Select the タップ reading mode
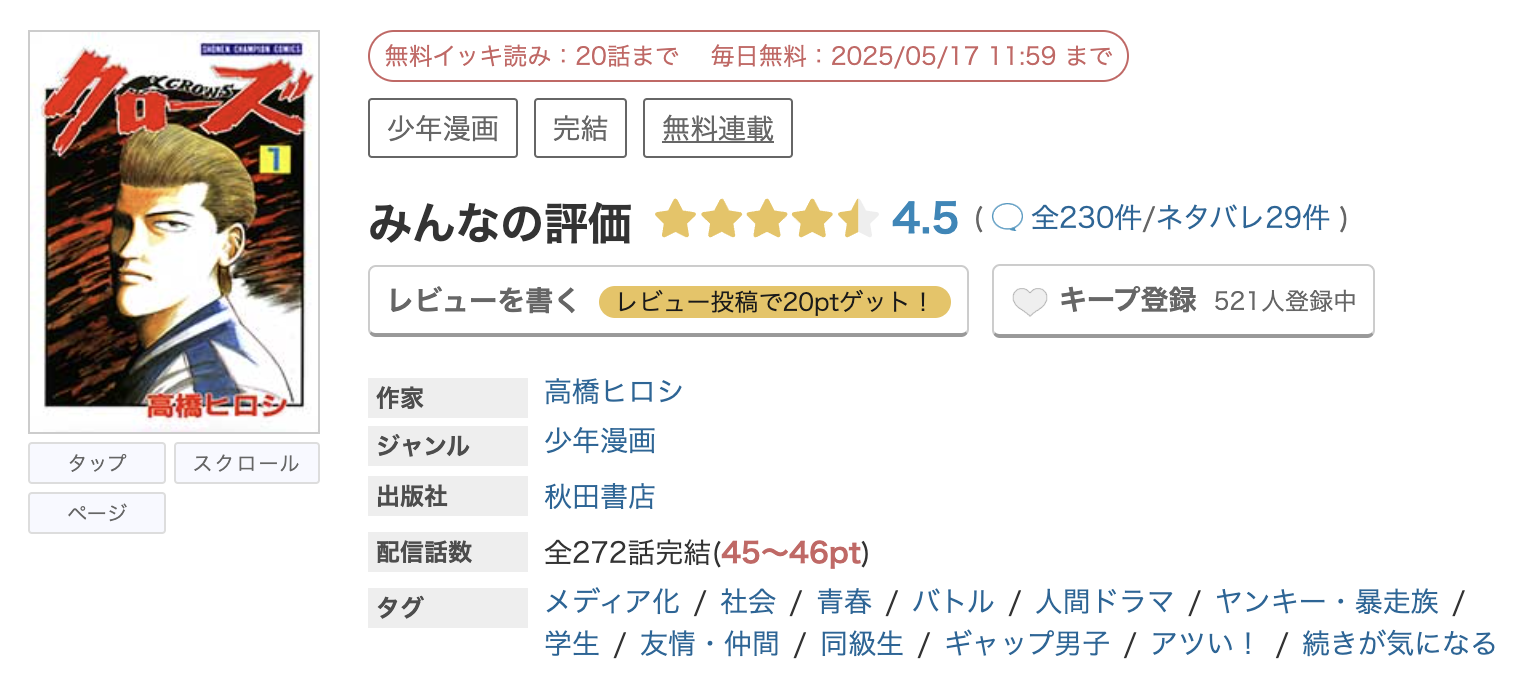The height and width of the screenshot is (698, 1536). (96, 462)
